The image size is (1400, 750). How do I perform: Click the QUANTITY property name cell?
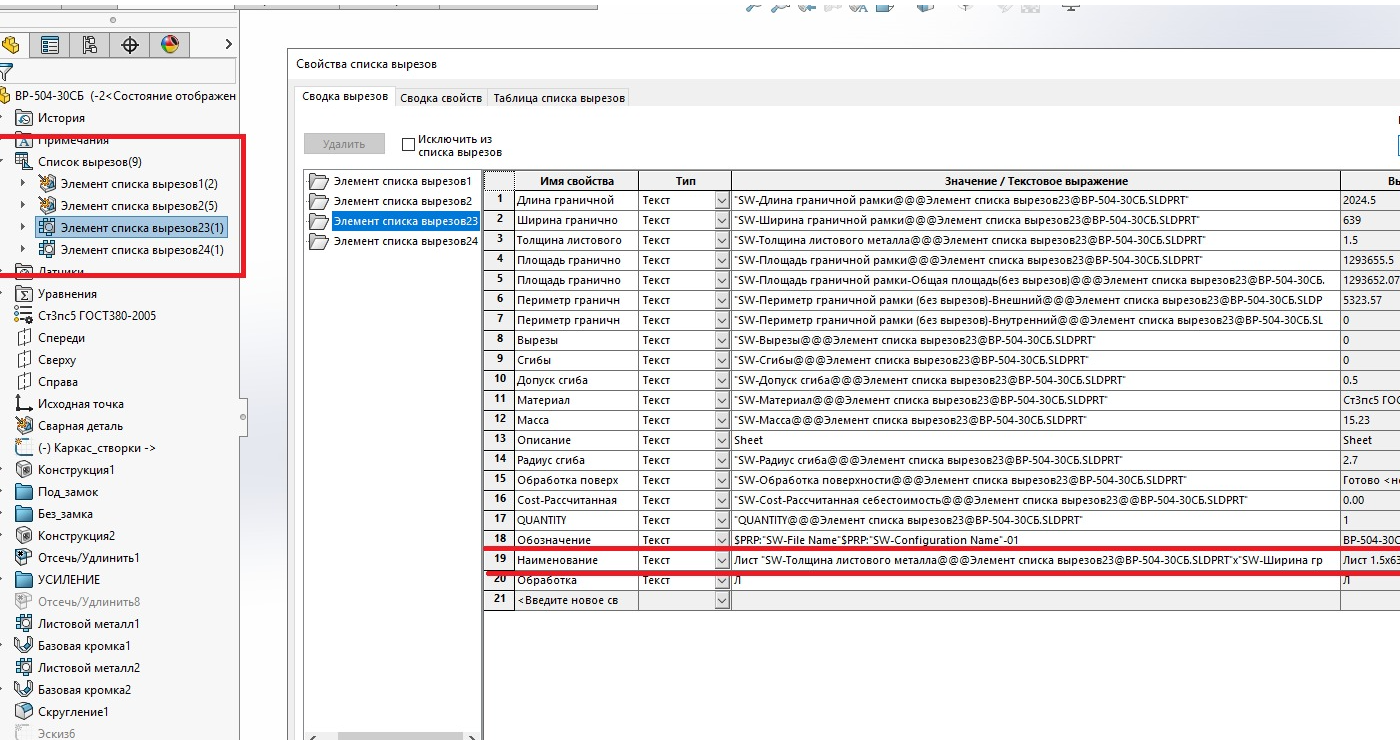click(x=576, y=520)
